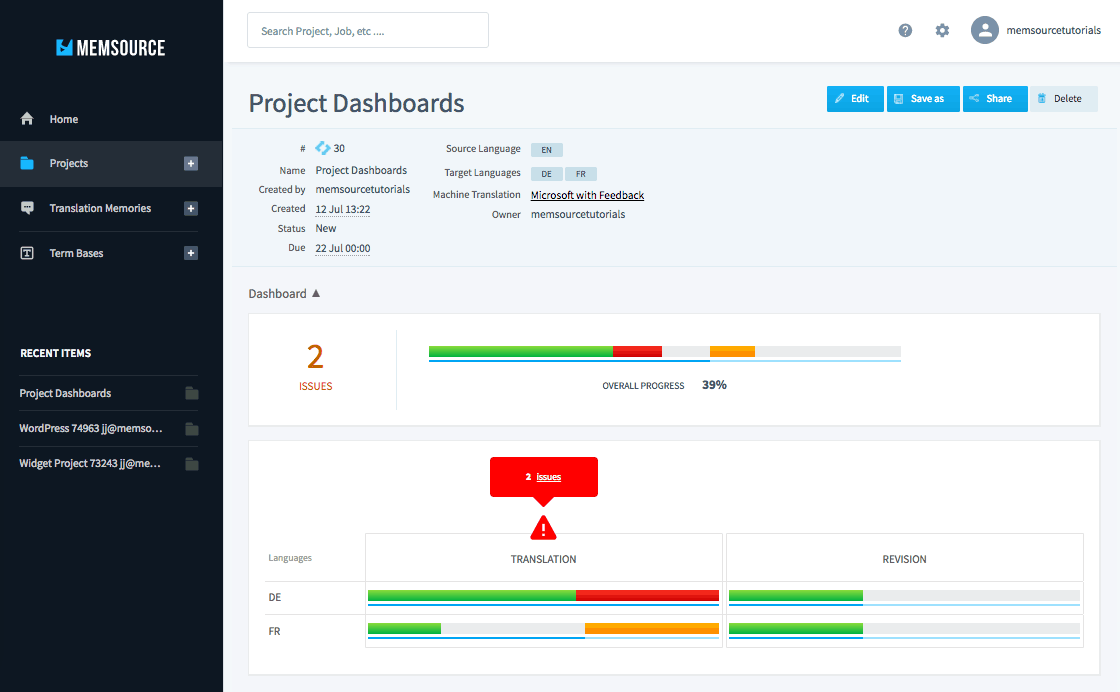The image size is (1120, 692).
Task: Share the project with Share button
Action: [x=995, y=99]
